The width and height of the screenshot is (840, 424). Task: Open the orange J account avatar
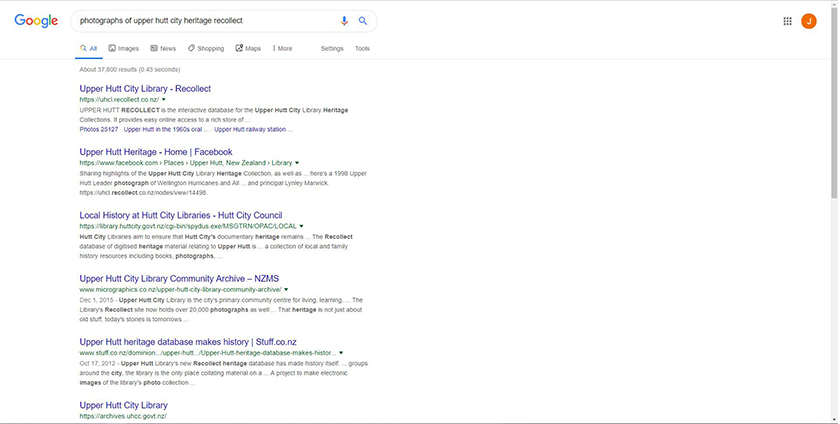tap(809, 20)
